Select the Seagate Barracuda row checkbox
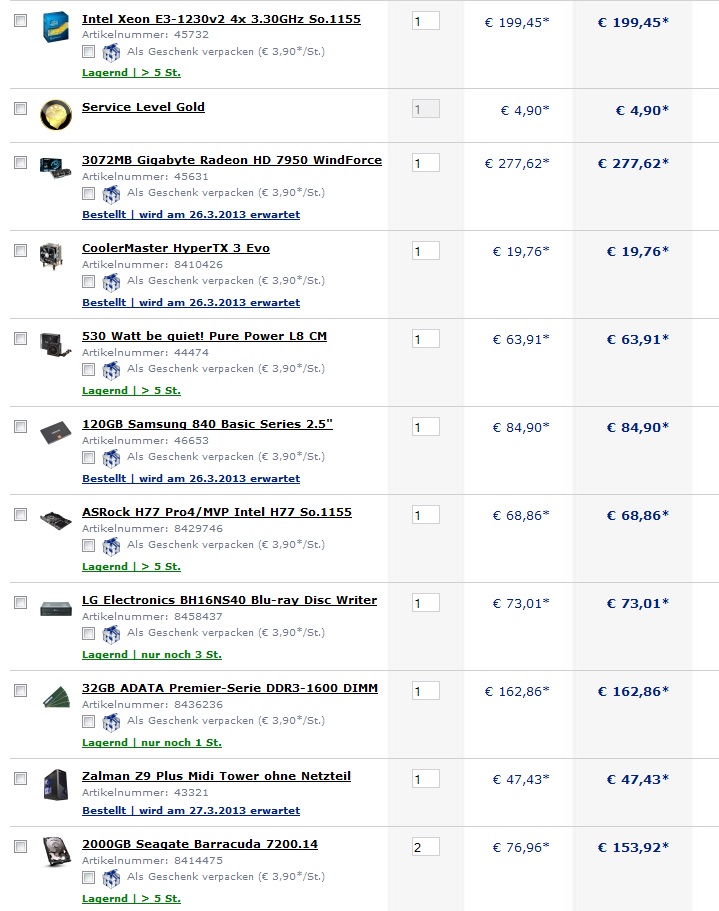The height and width of the screenshot is (911, 719). tap(20, 847)
